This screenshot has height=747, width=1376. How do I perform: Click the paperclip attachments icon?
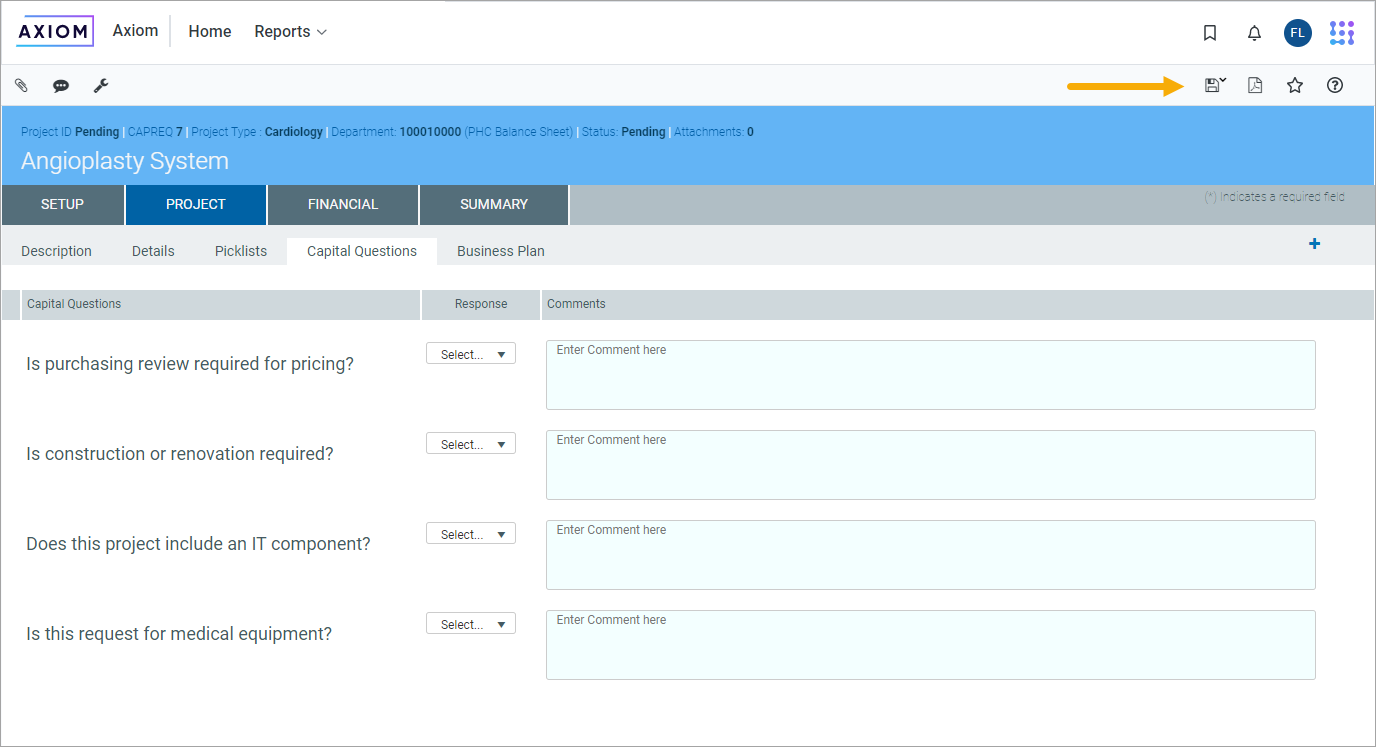tap(21, 86)
